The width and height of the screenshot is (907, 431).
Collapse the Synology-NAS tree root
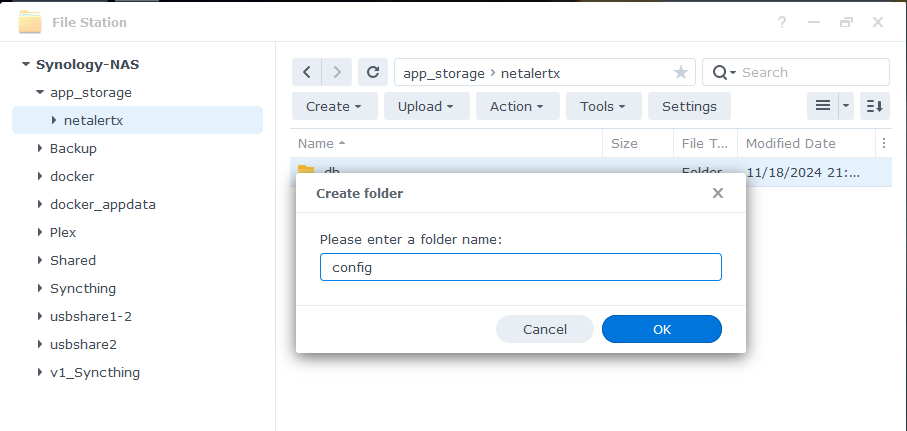coord(26,64)
